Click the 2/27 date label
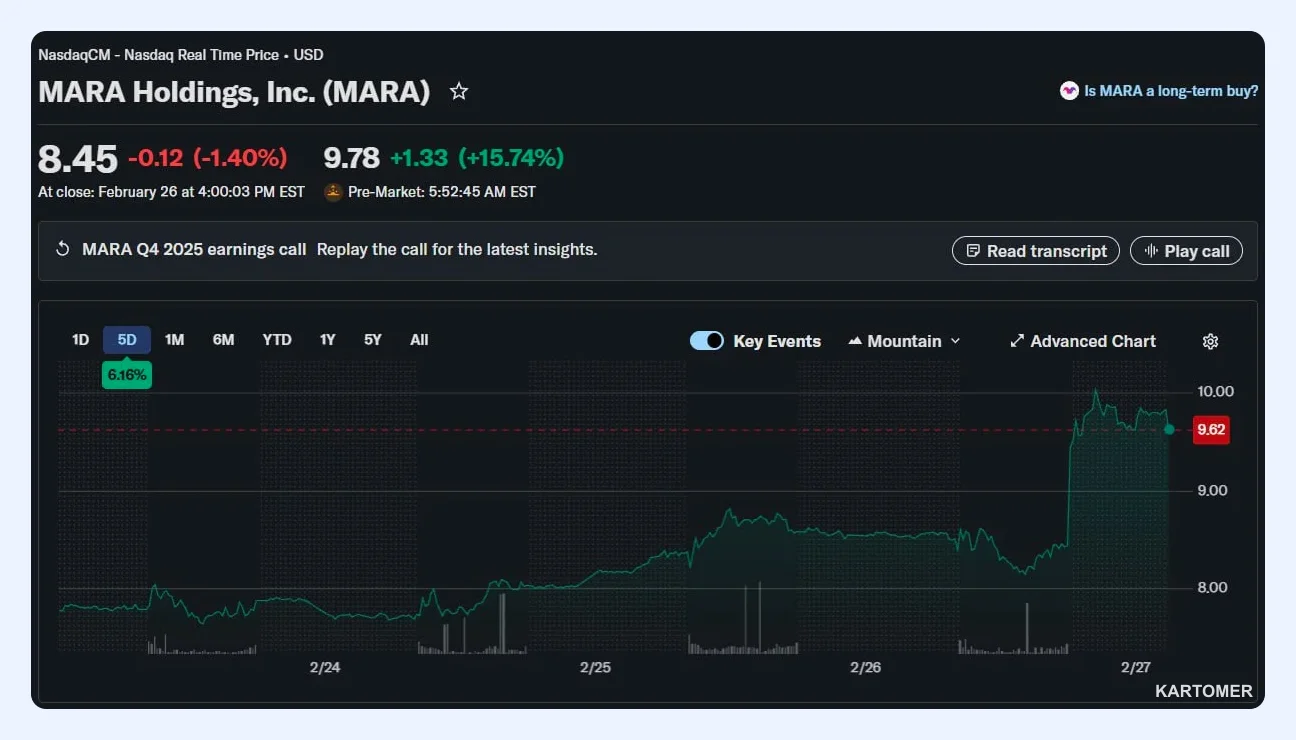The height and width of the screenshot is (740, 1296). tap(1136, 667)
